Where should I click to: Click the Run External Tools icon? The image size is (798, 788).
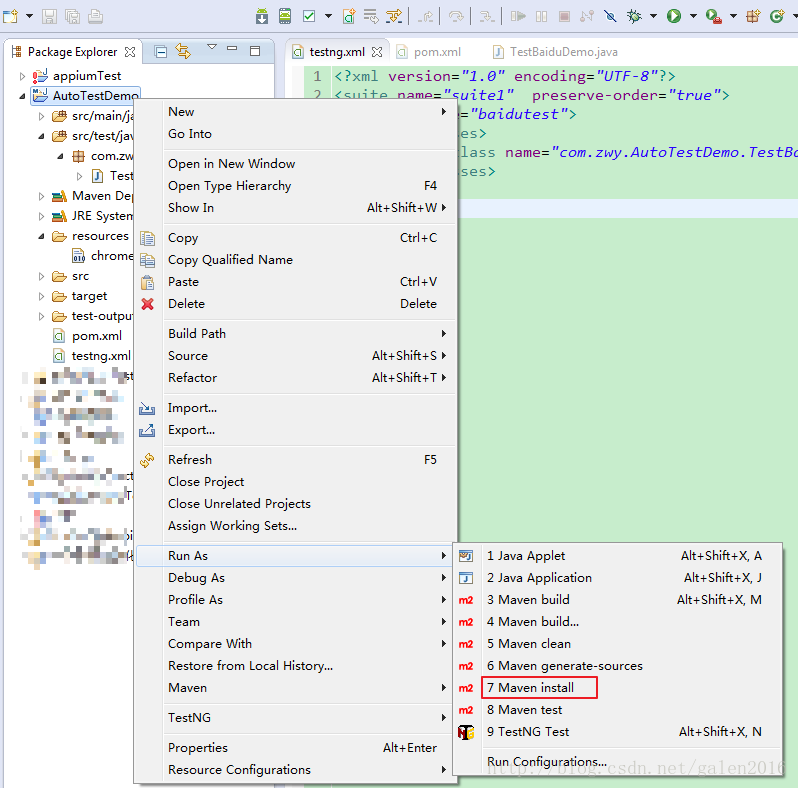[714, 17]
